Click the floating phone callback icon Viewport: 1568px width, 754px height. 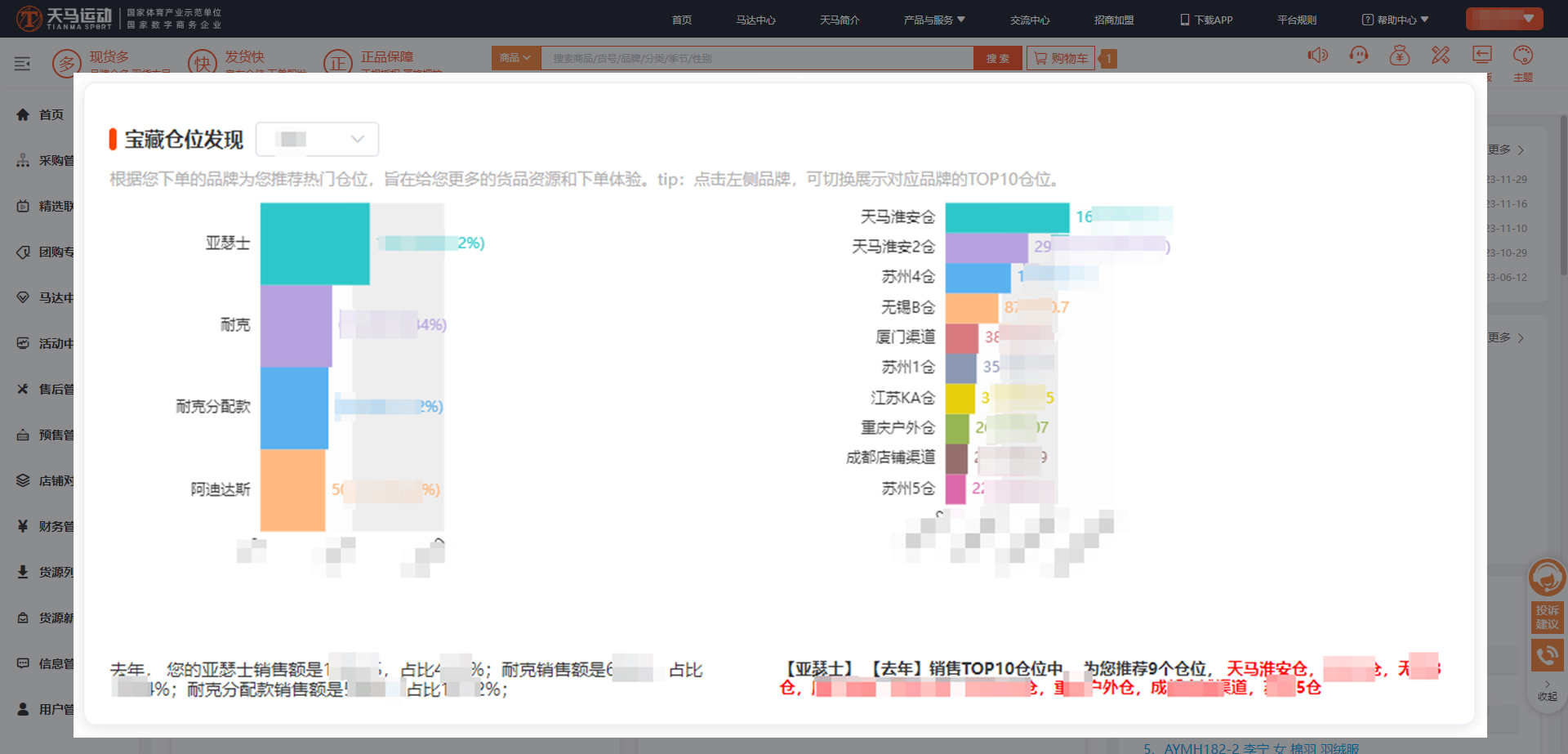1547,655
